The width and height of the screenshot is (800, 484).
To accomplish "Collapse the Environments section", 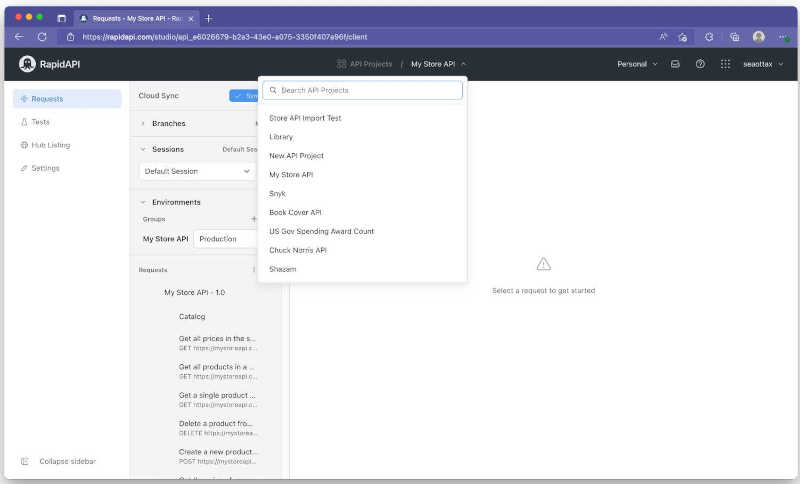I will (x=144, y=202).
